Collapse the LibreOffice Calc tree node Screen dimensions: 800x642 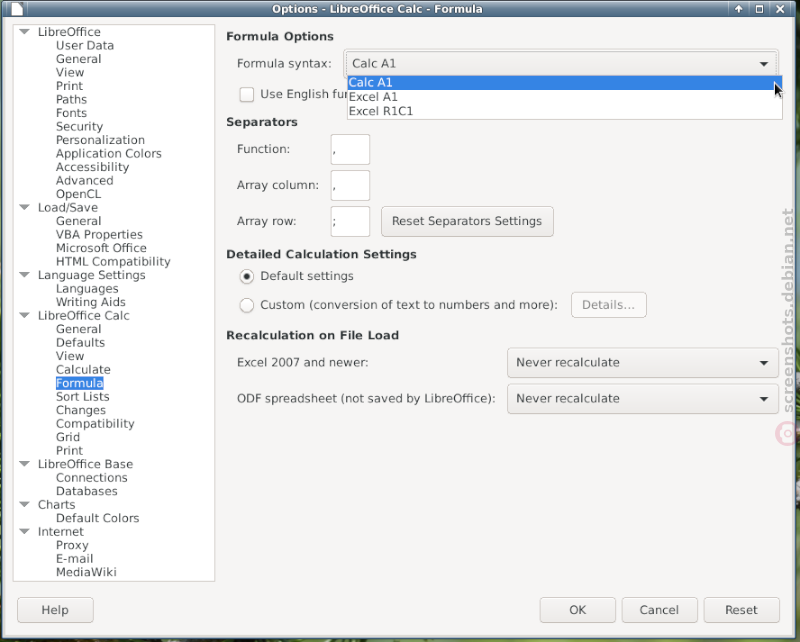click(24, 315)
